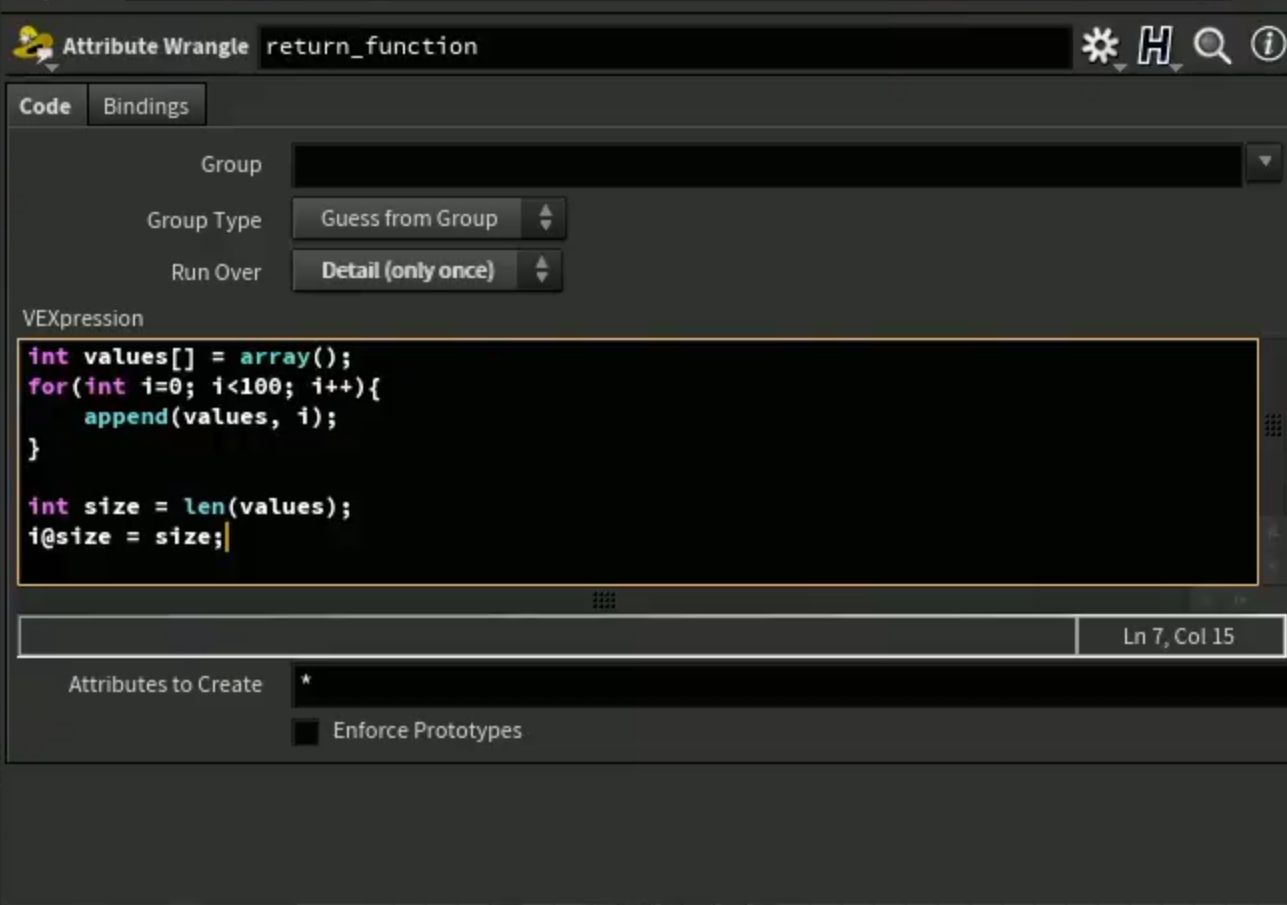1287x905 pixels.
Task: Click the resize grip below the code editor
Action: [x=604, y=600]
